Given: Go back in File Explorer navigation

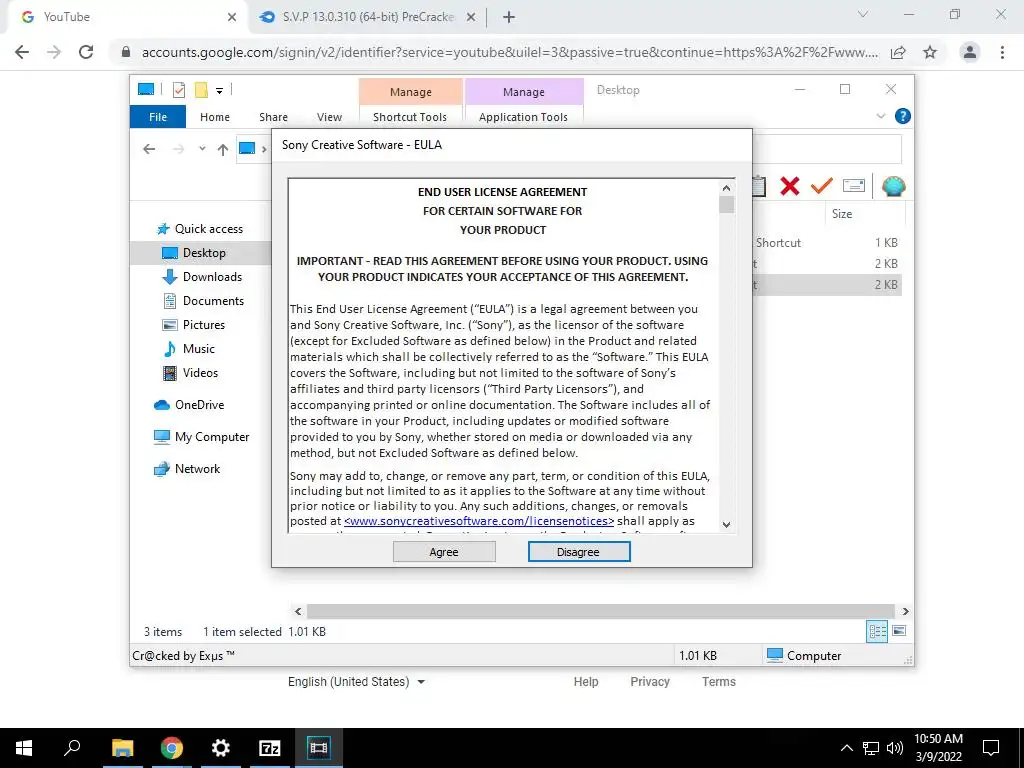Looking at the screenshot, I should point(149,150).
